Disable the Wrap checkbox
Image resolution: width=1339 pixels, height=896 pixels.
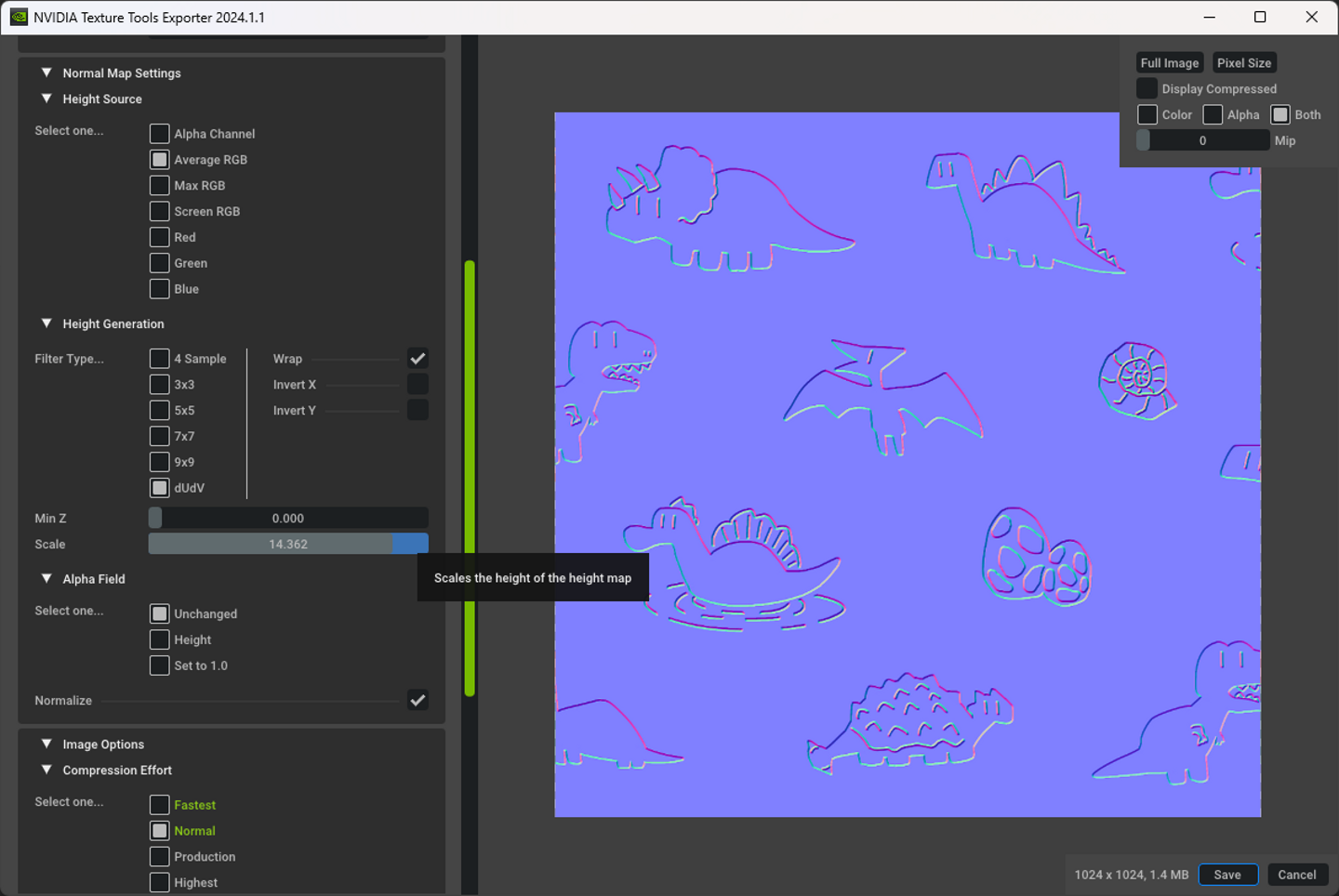coord(418,359)
